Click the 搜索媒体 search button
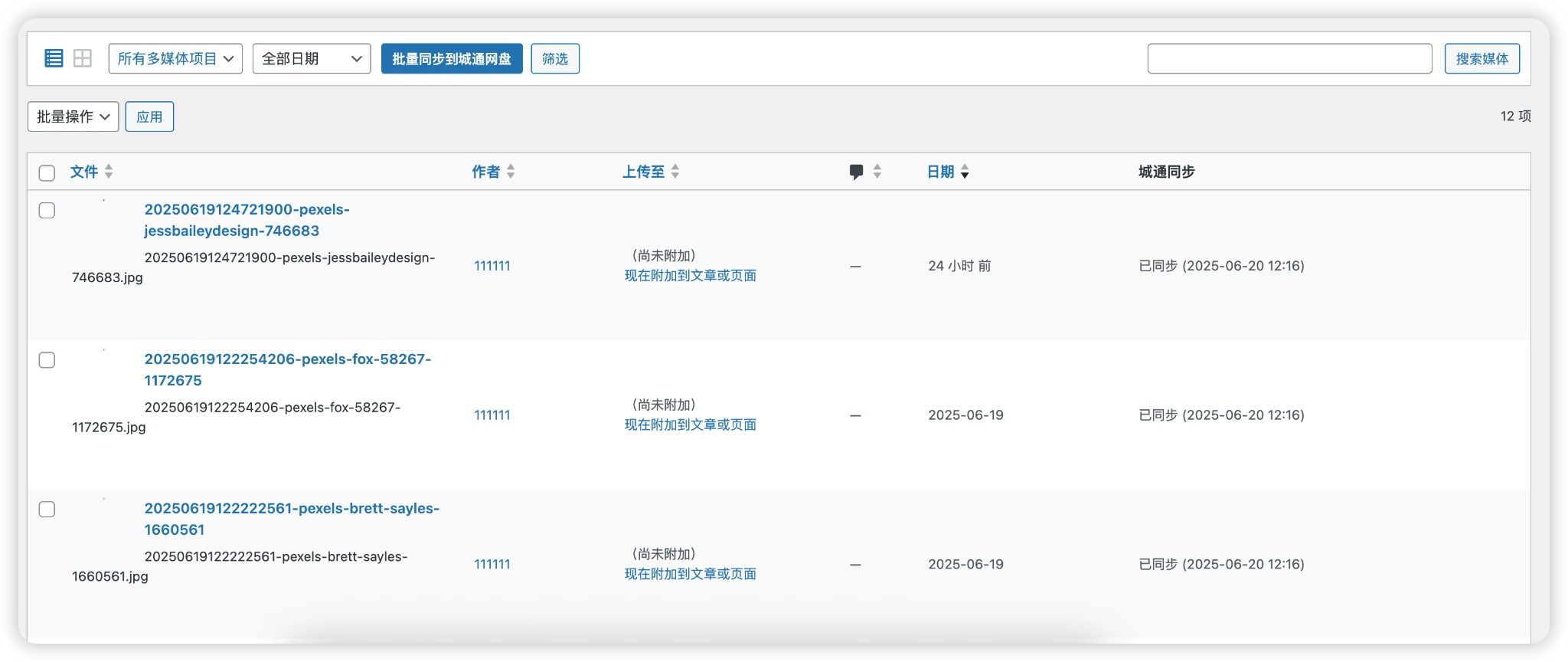The image size is (1568, 662). (x=1481, y=59)
